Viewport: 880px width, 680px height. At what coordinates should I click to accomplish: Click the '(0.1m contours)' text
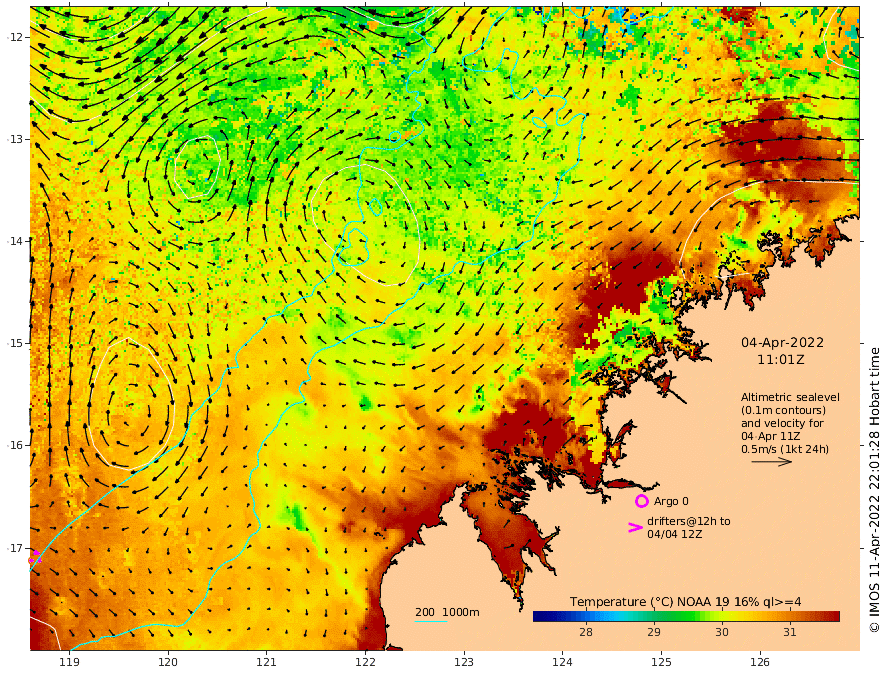[783, 410]
